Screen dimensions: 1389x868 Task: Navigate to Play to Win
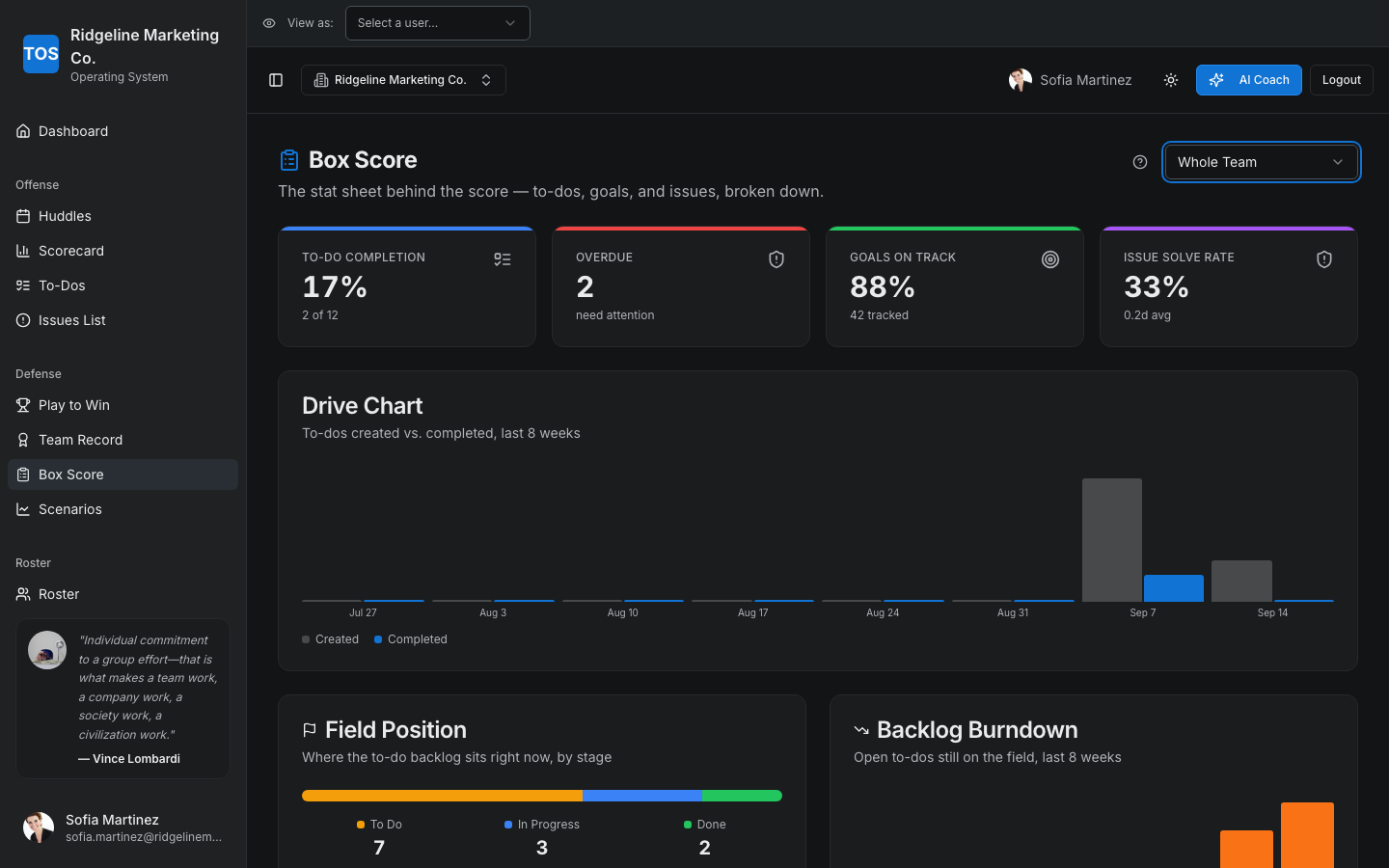coord(123,405)
